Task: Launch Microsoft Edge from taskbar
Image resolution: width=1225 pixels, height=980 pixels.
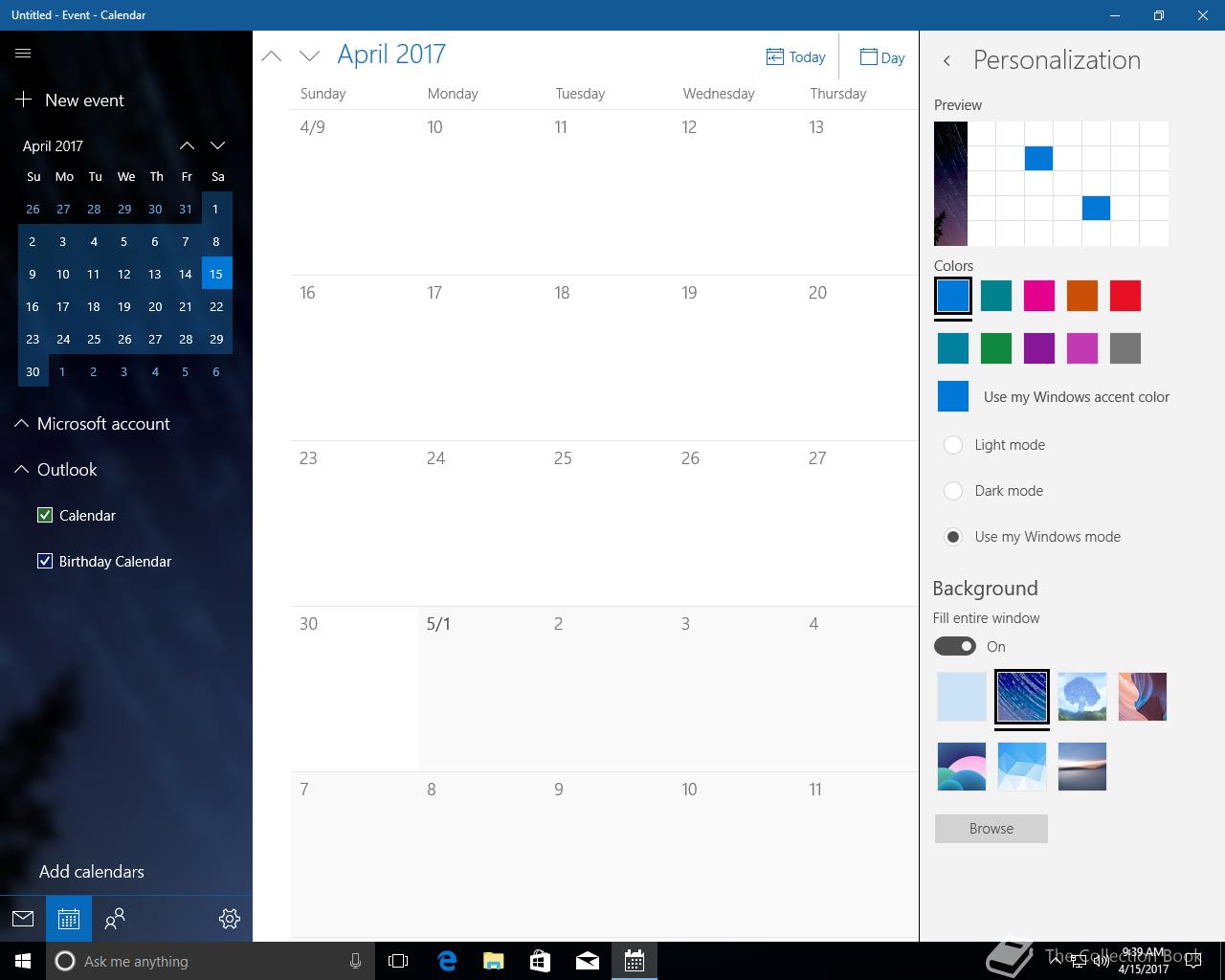Action: 447,961
